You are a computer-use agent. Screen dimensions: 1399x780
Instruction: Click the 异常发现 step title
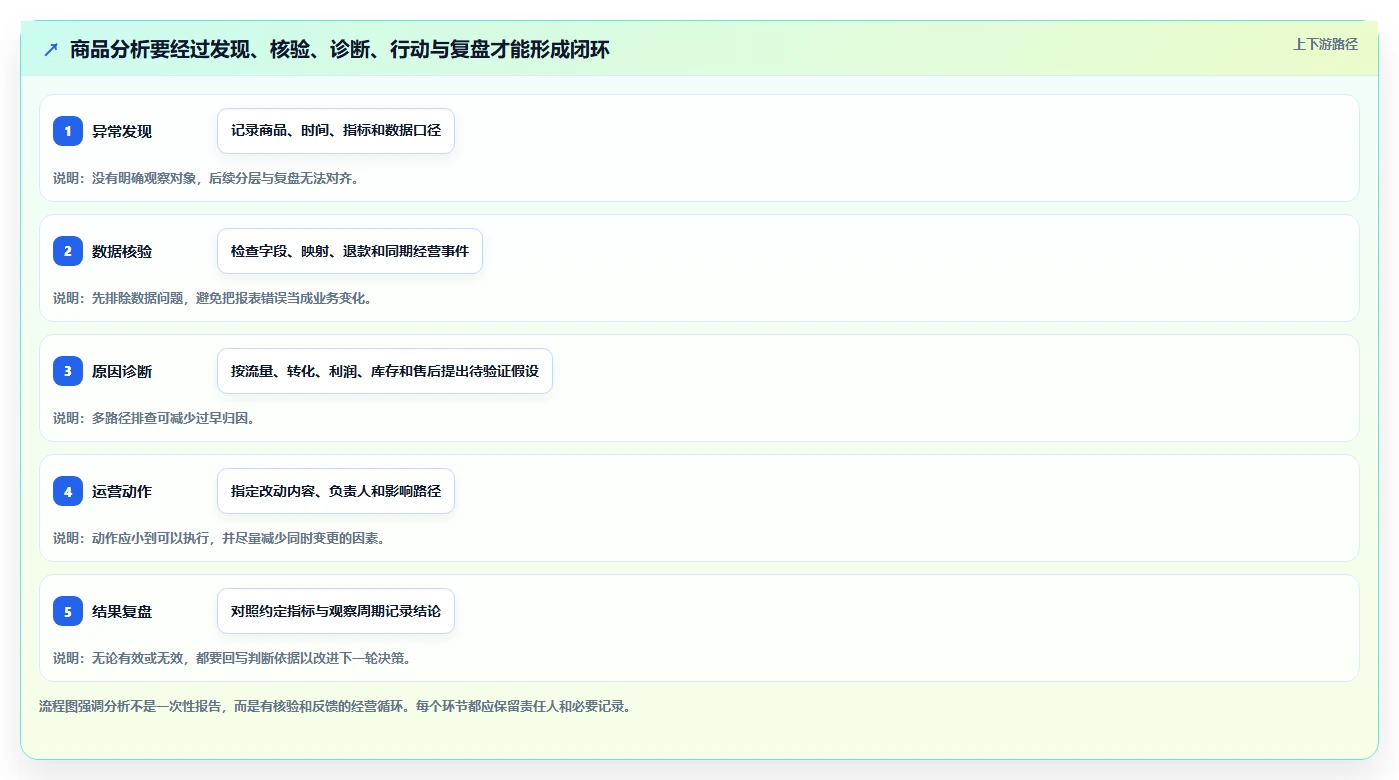pyautogui.click(x=122, y=131)
